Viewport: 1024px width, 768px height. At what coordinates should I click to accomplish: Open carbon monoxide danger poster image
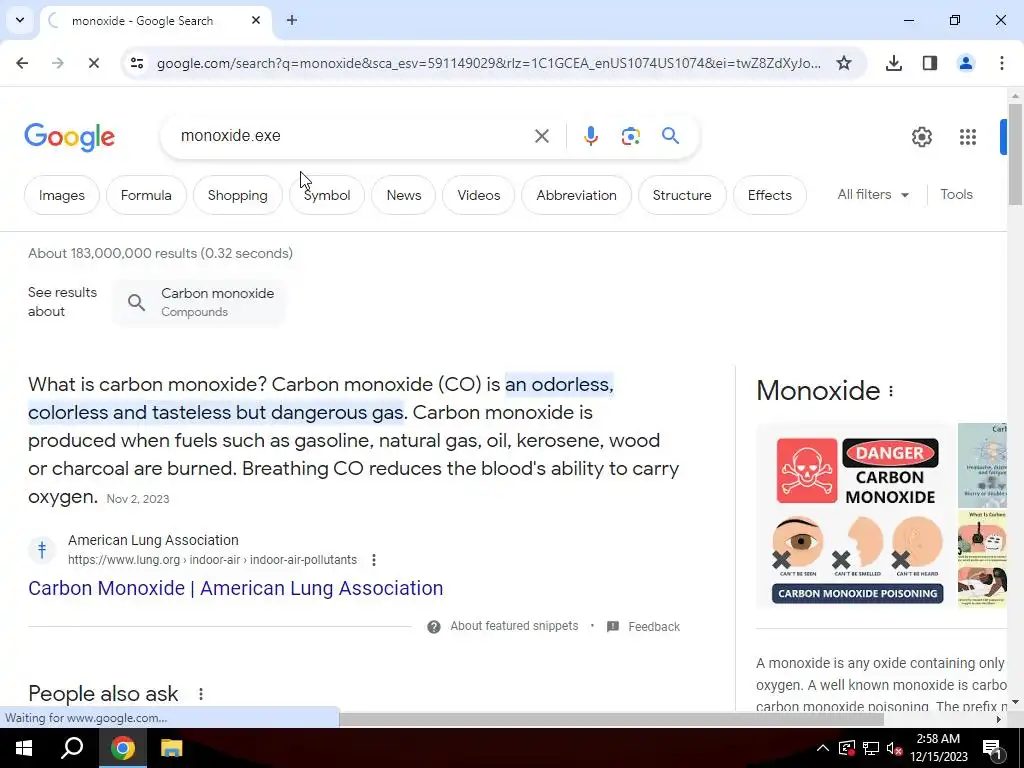pyautogui.click(x=857, y=516)
